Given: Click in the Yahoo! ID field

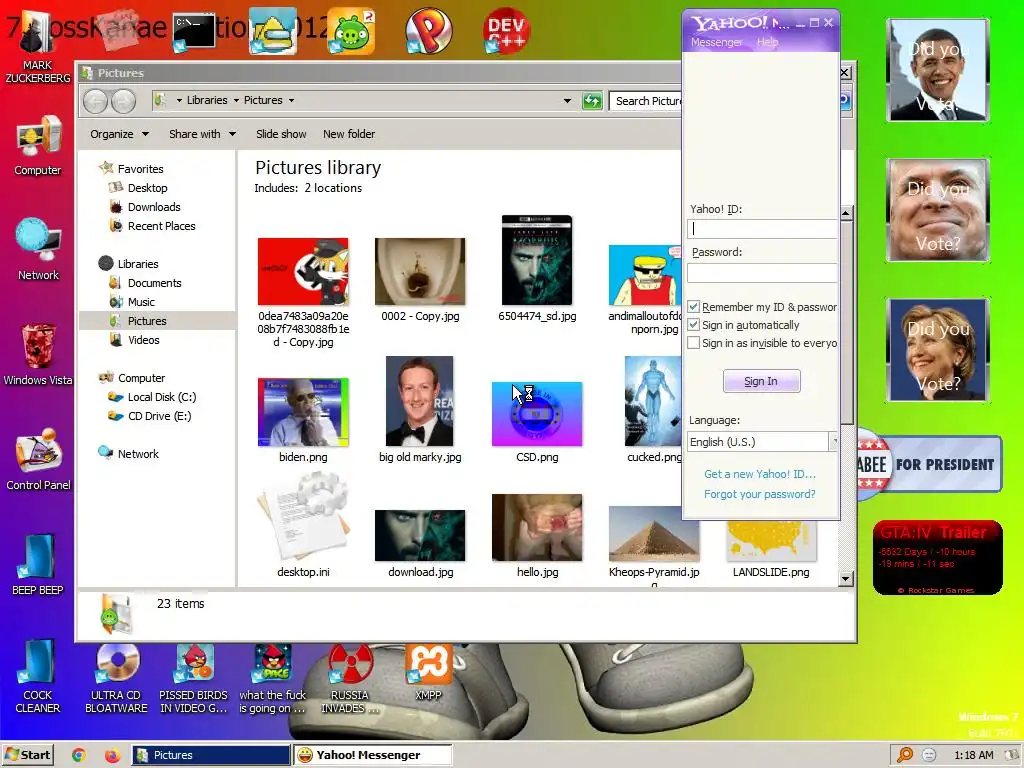Looking at the screenshot, I should 762,229.
